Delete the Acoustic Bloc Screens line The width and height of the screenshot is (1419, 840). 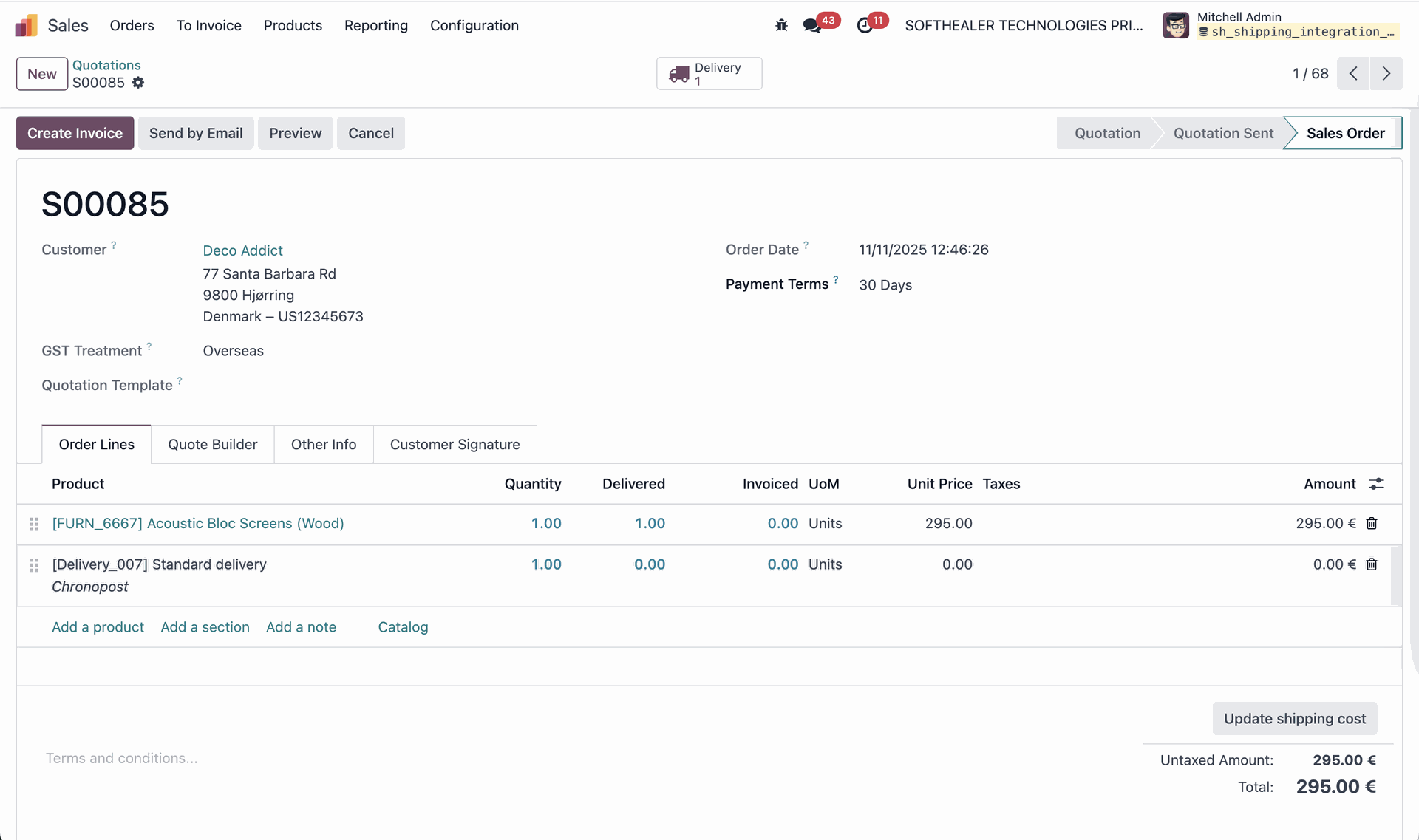click(1372, 524)
